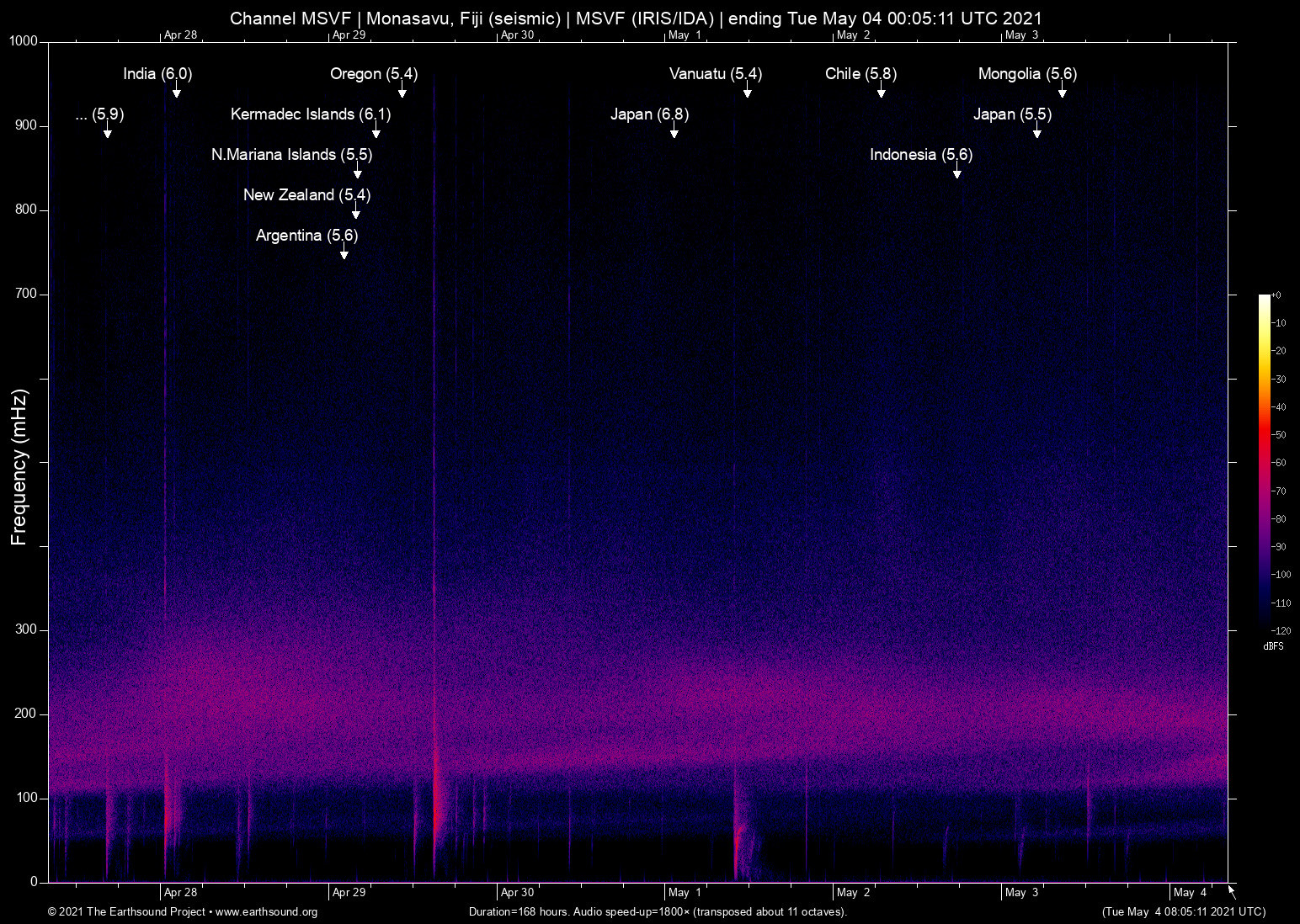Select the N.Mariana Islands (5.5) label

pyautogui.click(x=291, y=155)
